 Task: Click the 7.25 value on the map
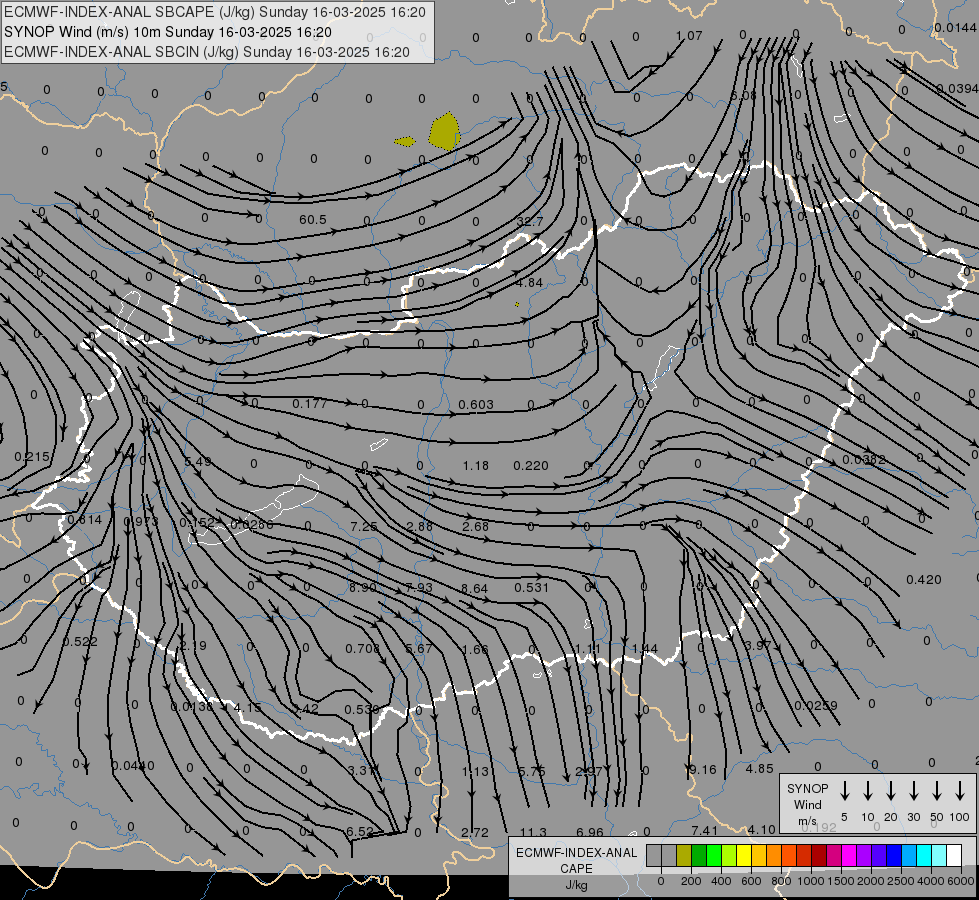pyautogui.click(x=363, y=527)
